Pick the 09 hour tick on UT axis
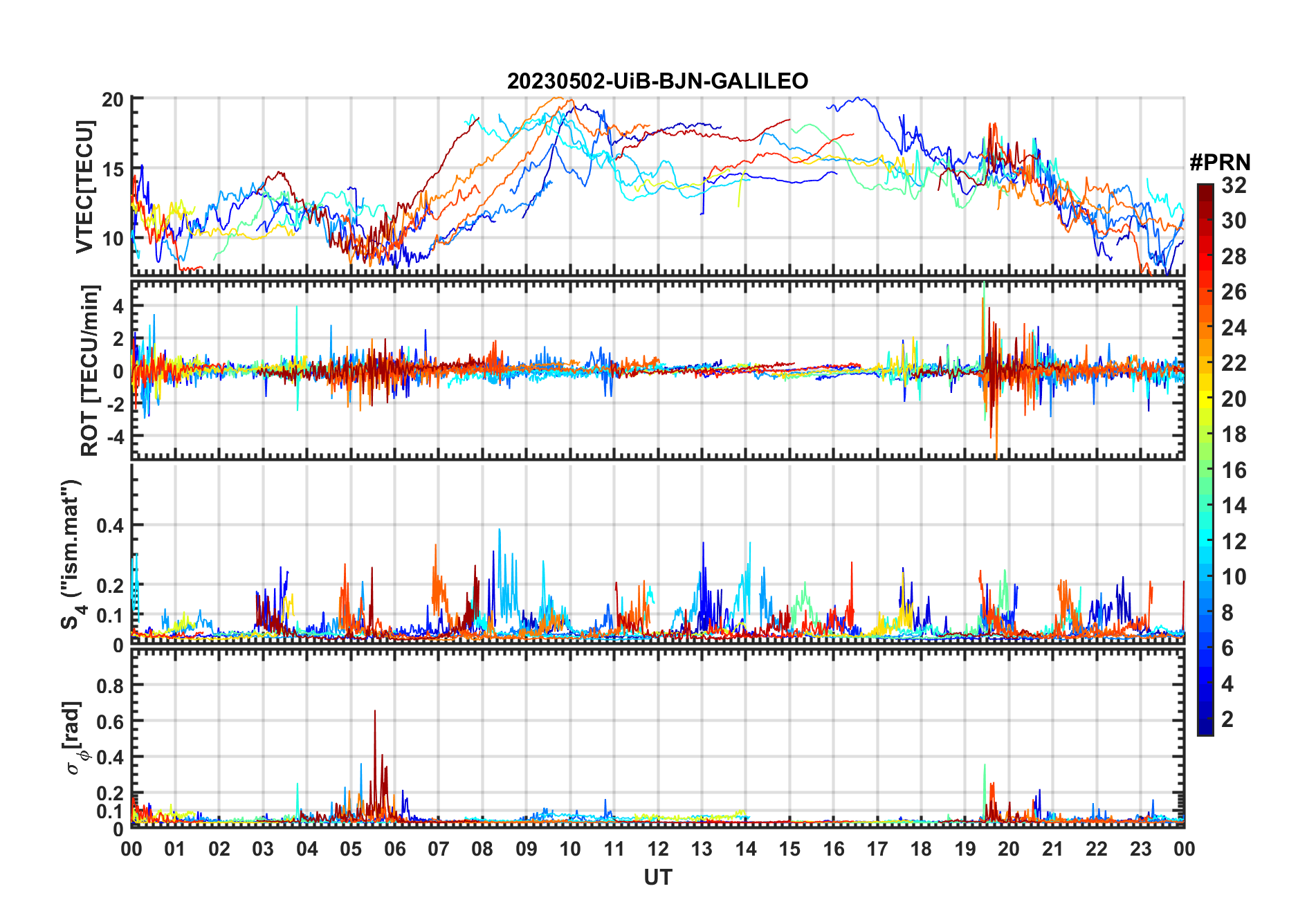Viewport: 1316px width, 920px height. (x=527, y=849)
